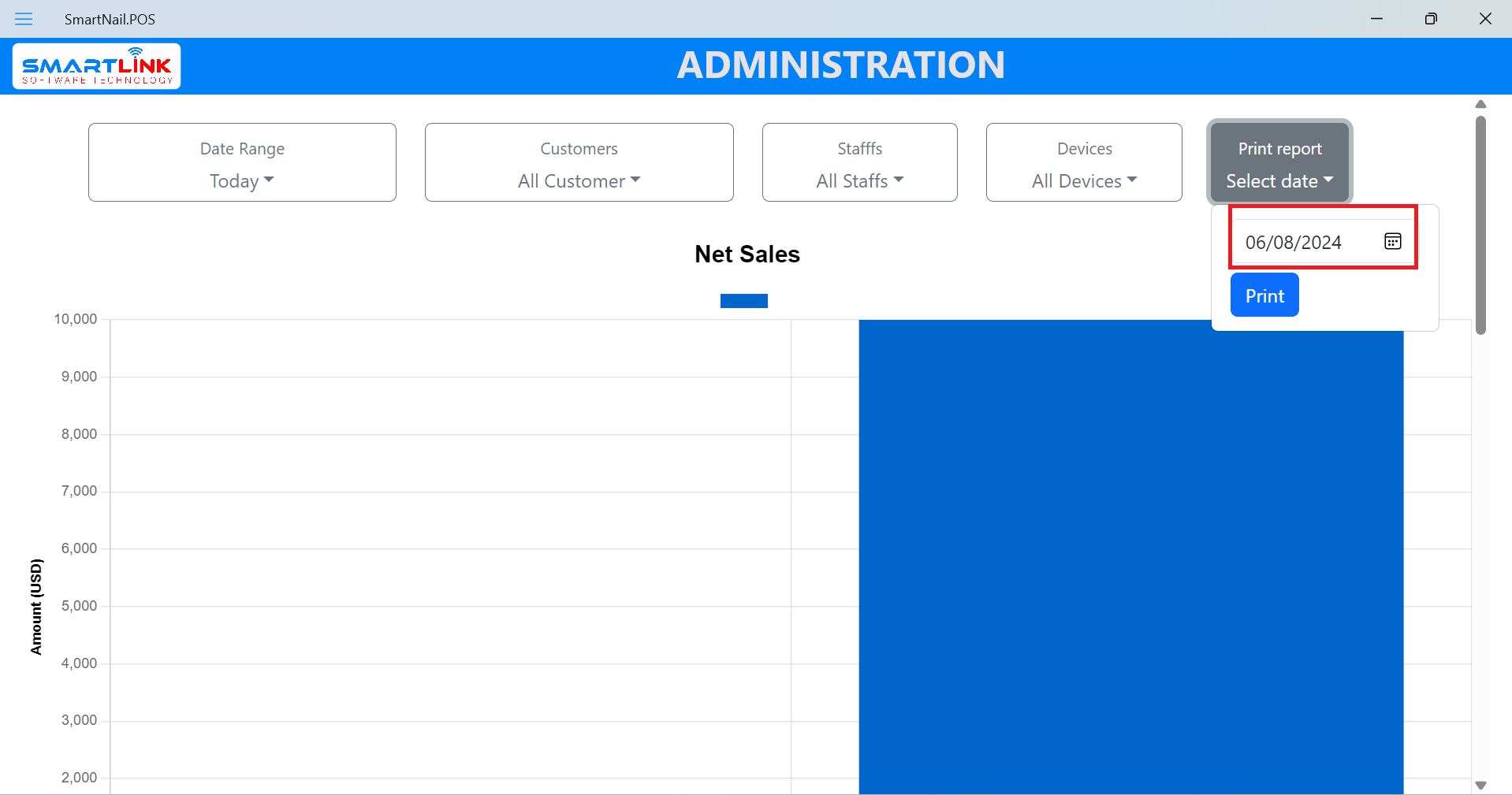Click the Net Sales chart title
Screen dimensions: 1512x795
tap(747, 254)
